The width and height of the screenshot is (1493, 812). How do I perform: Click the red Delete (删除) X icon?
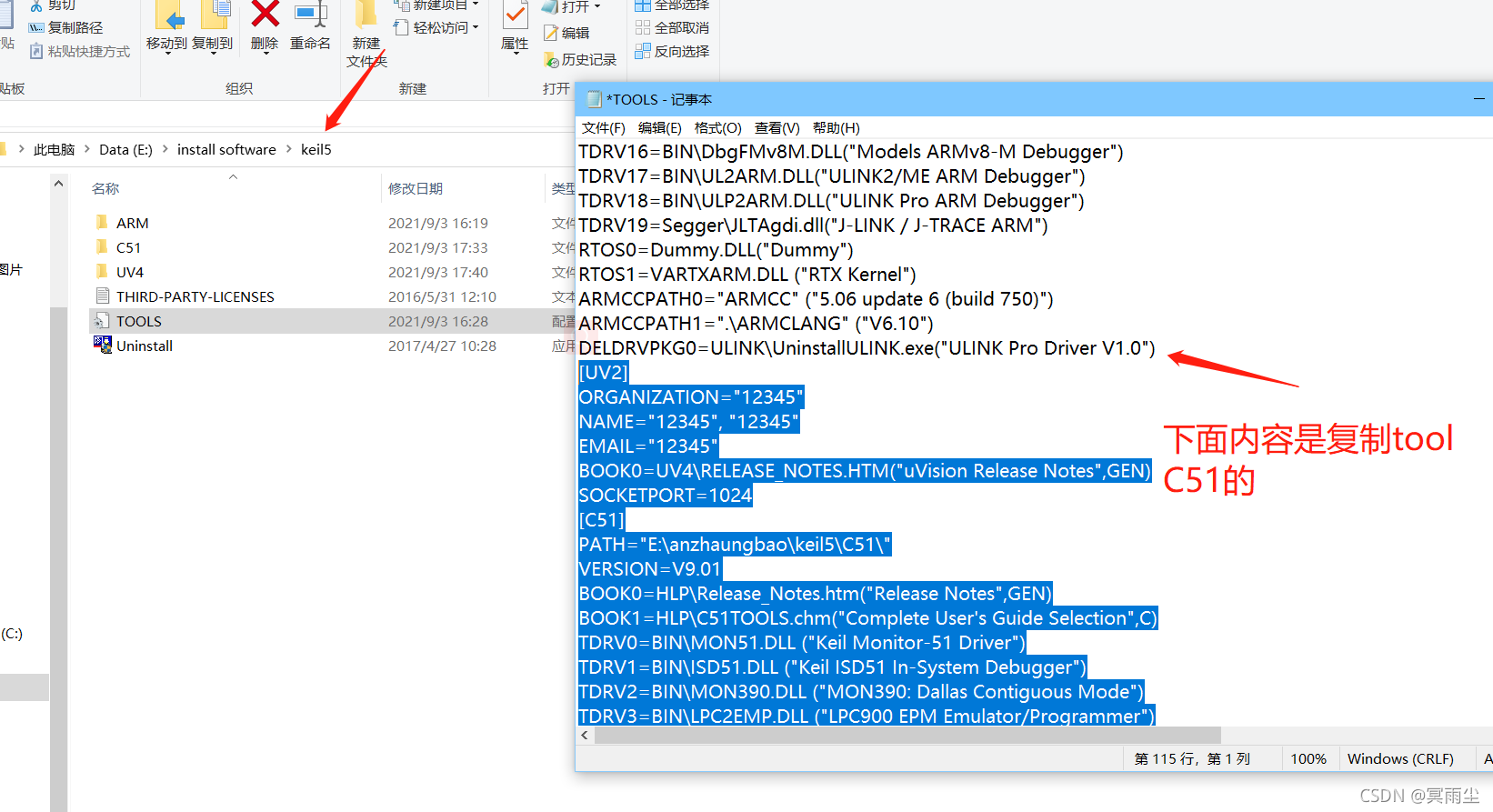[x=265, y=15]
